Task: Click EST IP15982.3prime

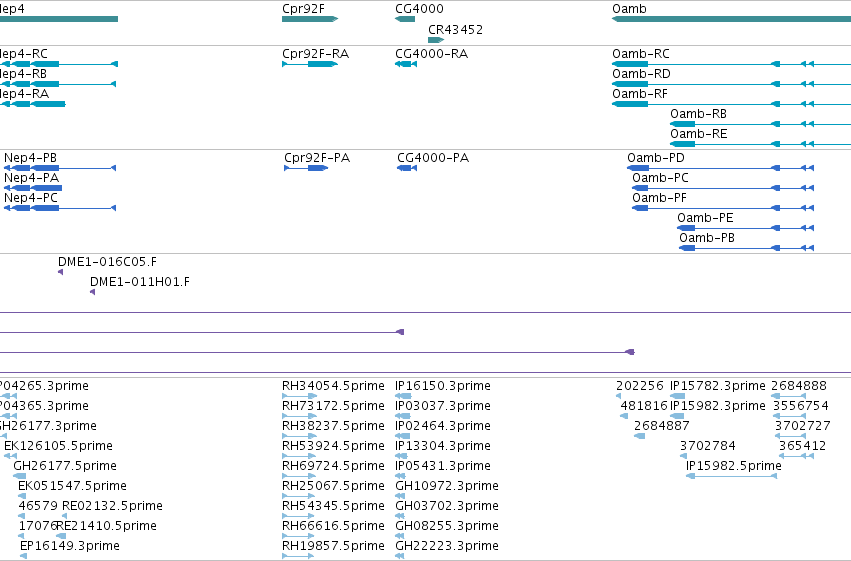Action: [717, 406]
